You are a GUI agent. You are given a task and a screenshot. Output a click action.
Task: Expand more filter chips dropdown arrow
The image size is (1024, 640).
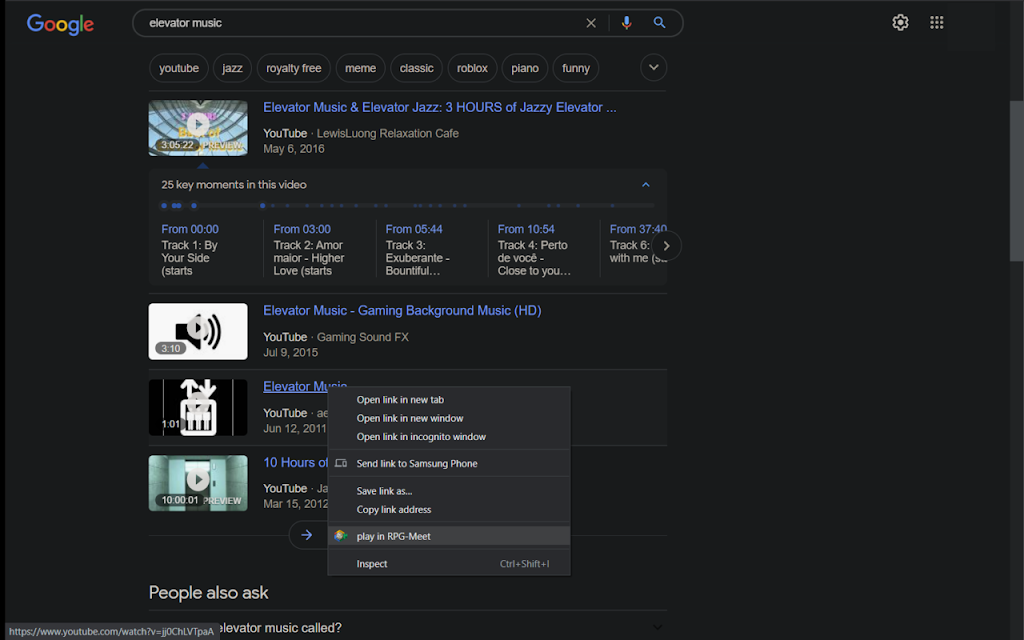tap(653, 67)
